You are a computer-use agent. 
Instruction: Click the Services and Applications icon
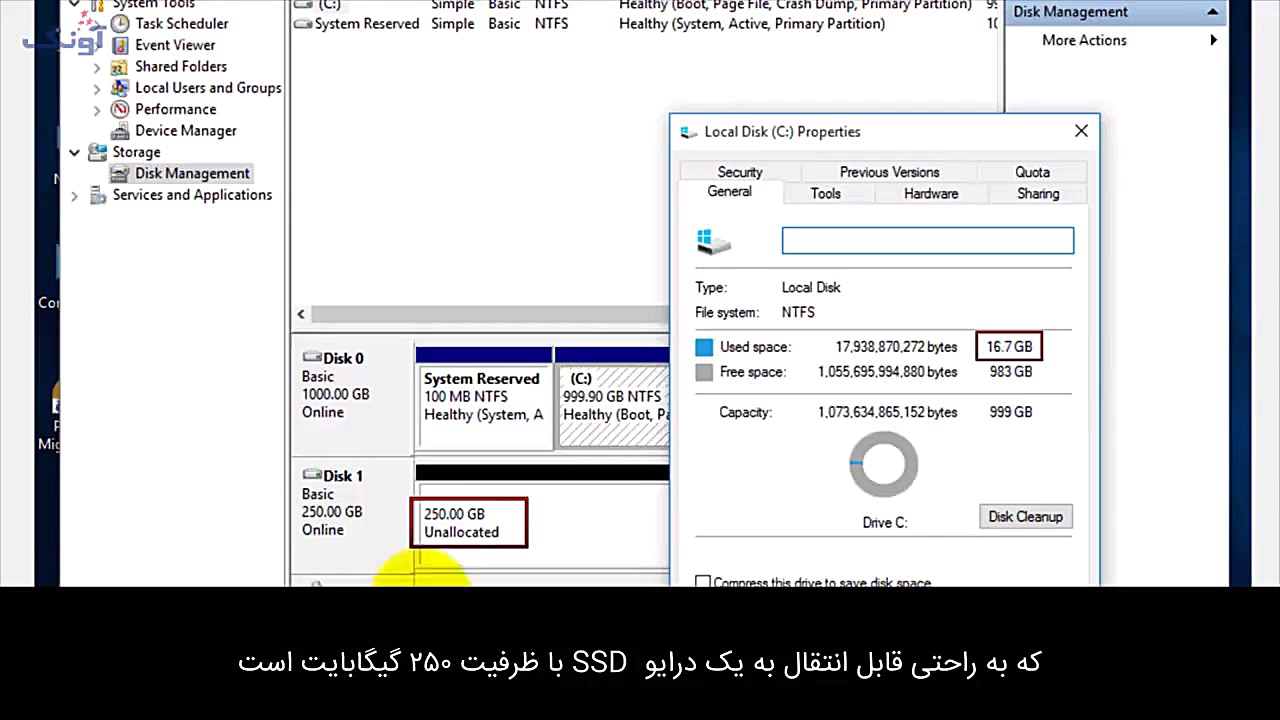97,195
